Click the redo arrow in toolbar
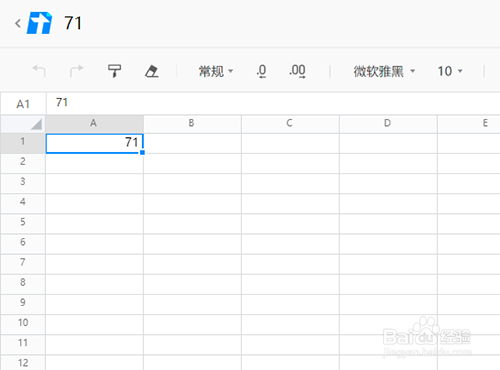Screen dimensions: 500x370 [x=77, y=71]
